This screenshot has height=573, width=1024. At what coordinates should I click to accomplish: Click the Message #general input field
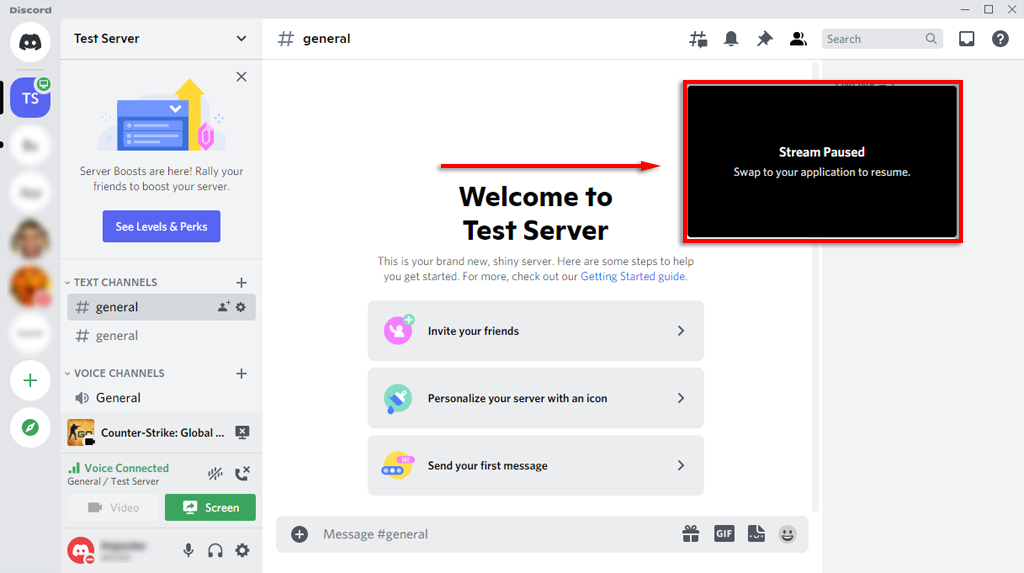[490, 534]
